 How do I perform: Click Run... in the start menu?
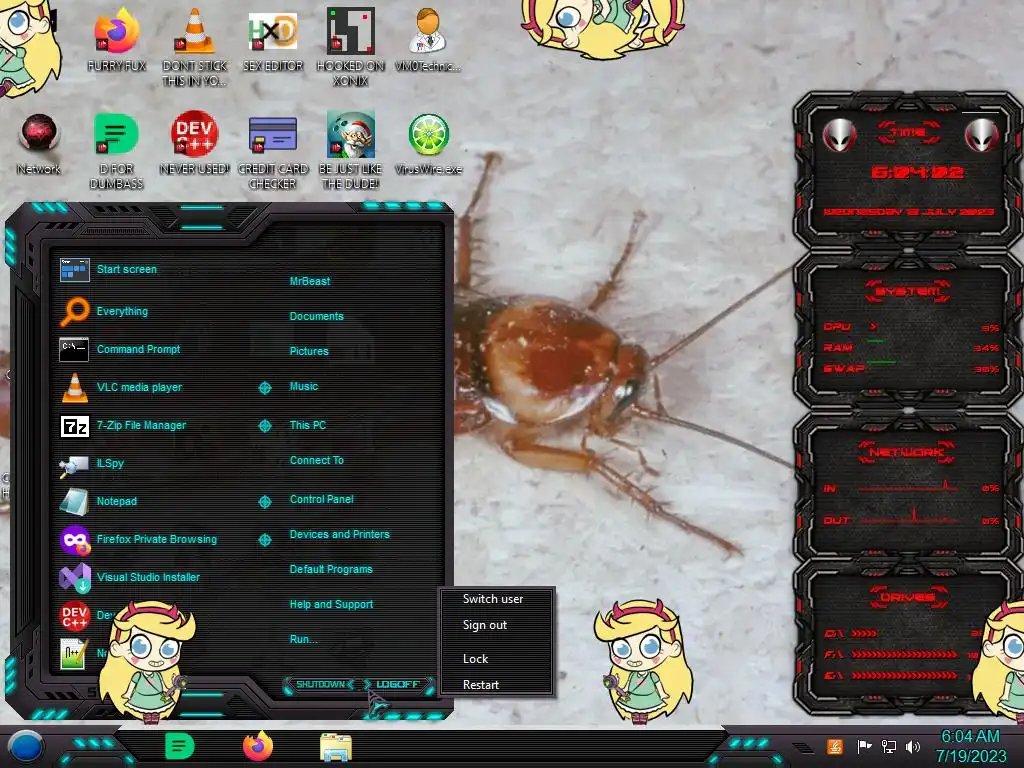[304, 639]
